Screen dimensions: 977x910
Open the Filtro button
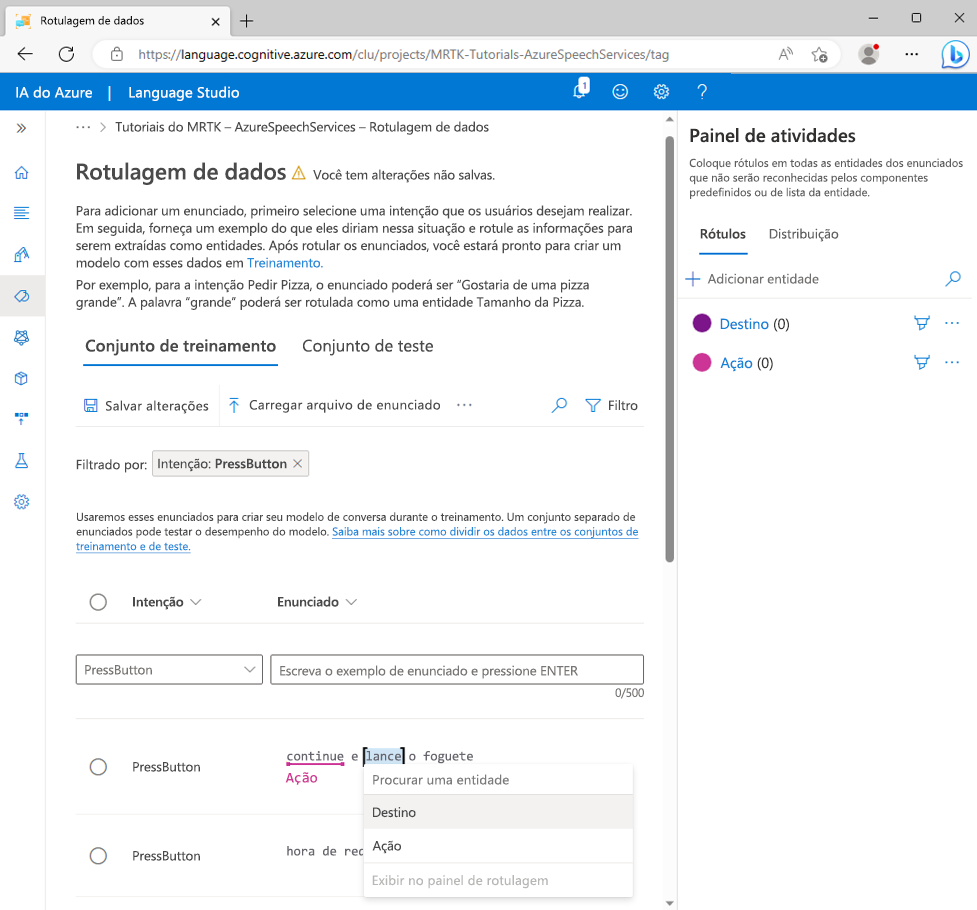(612, 405)
